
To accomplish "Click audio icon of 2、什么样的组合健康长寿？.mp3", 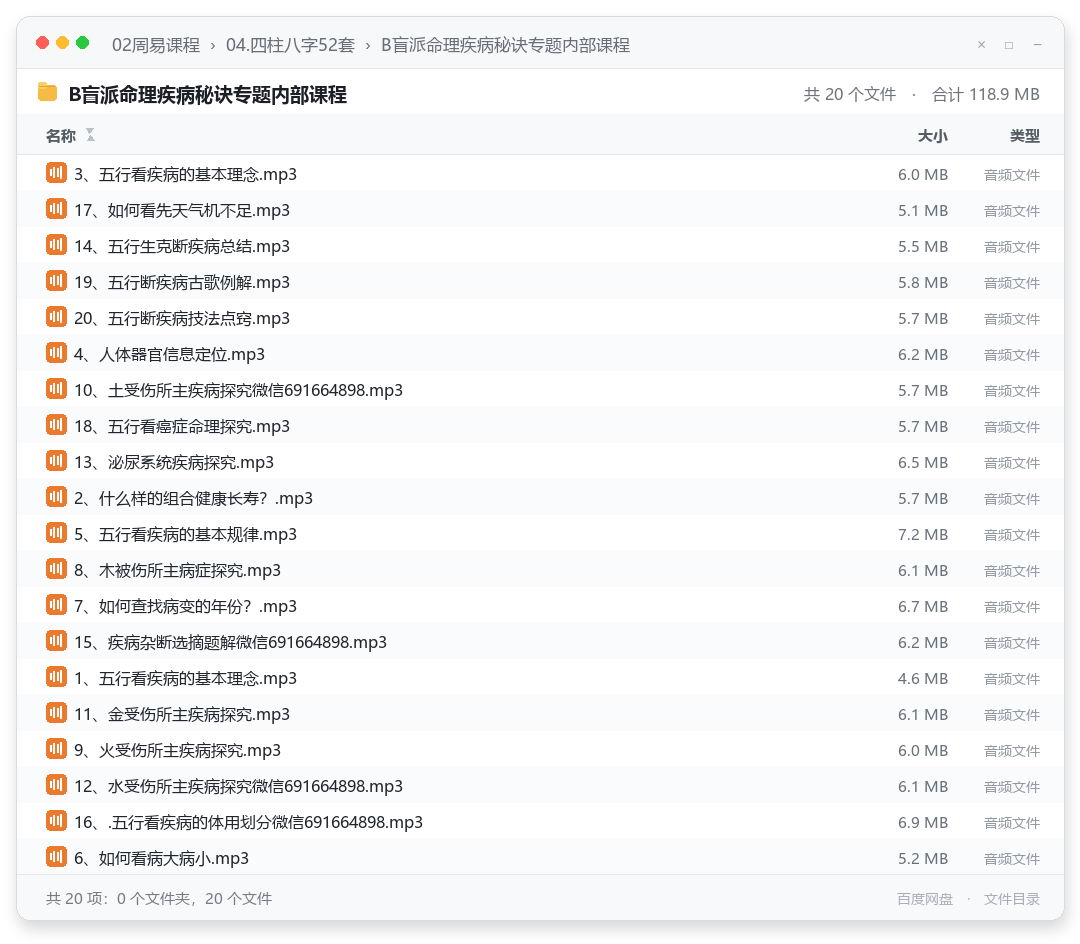I will [x=56, y=496].
